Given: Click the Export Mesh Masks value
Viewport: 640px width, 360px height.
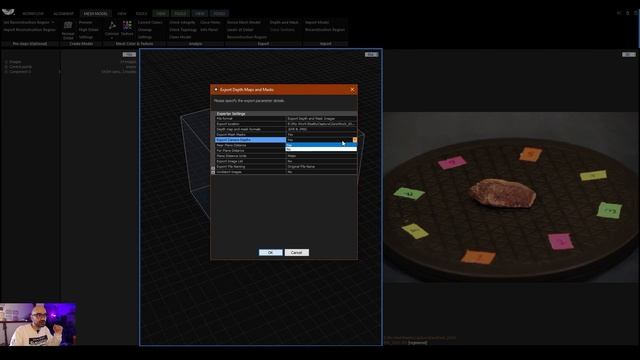Looking at the screenshot, I should pos(321,135).
